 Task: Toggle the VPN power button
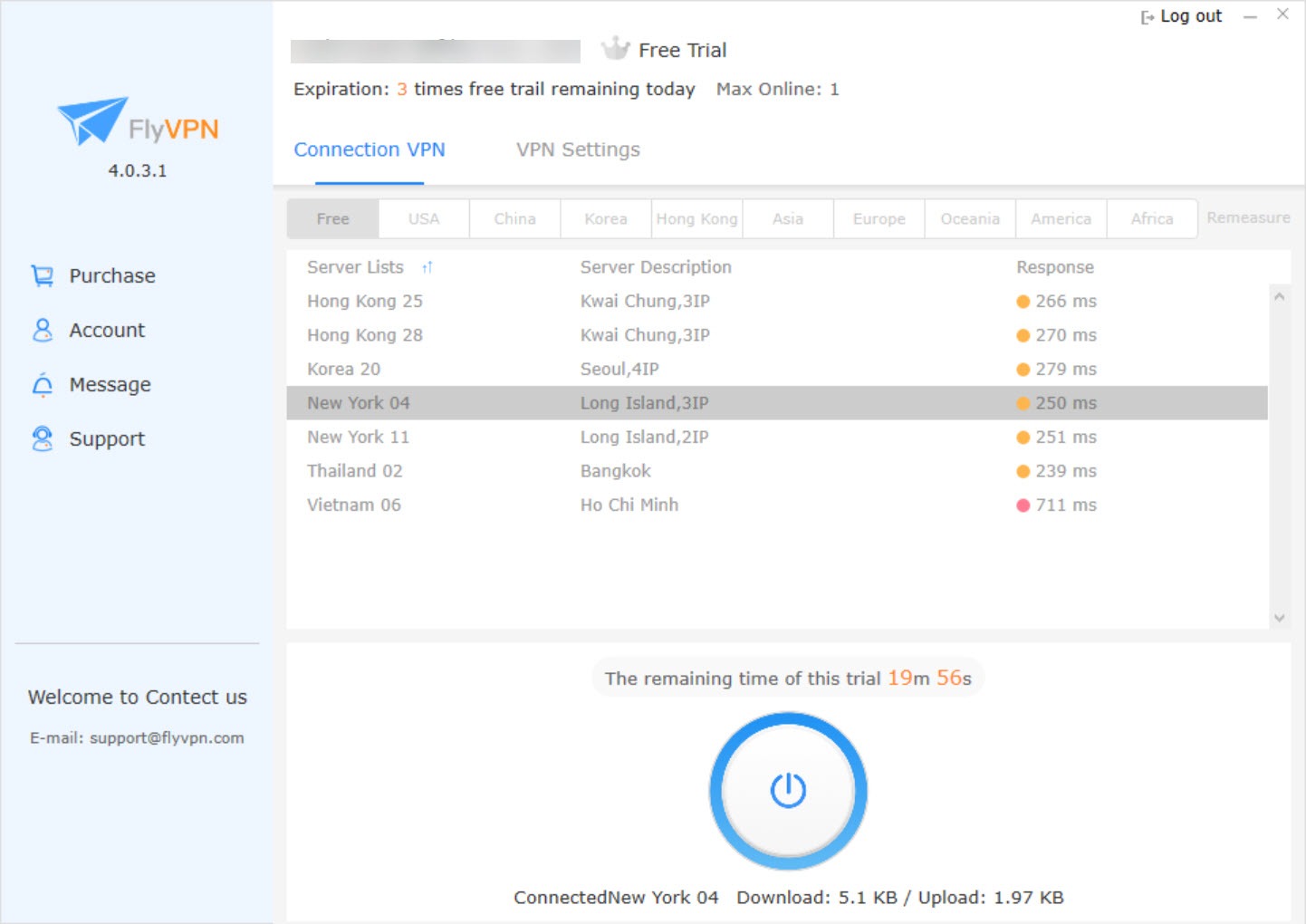coord(788,790)
